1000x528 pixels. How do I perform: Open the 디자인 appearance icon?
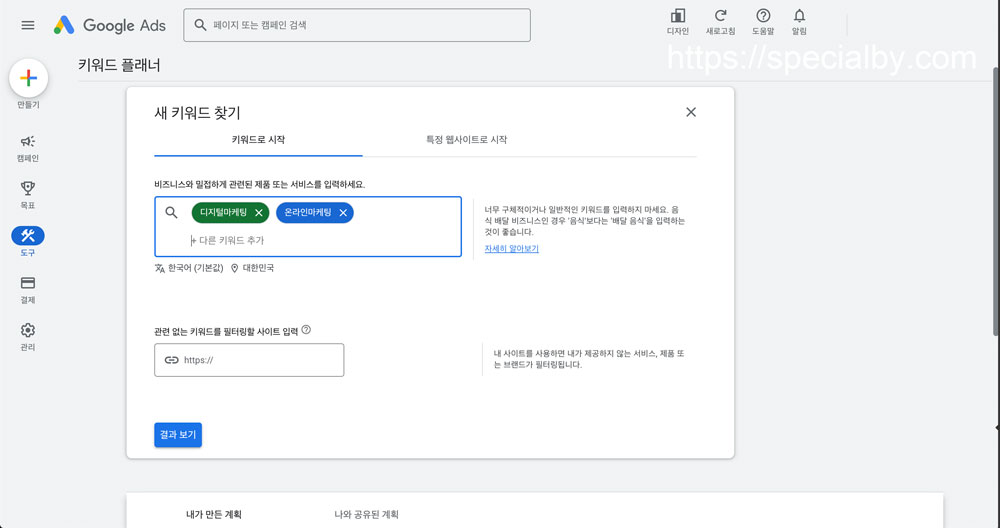click(x=677, y=22)
